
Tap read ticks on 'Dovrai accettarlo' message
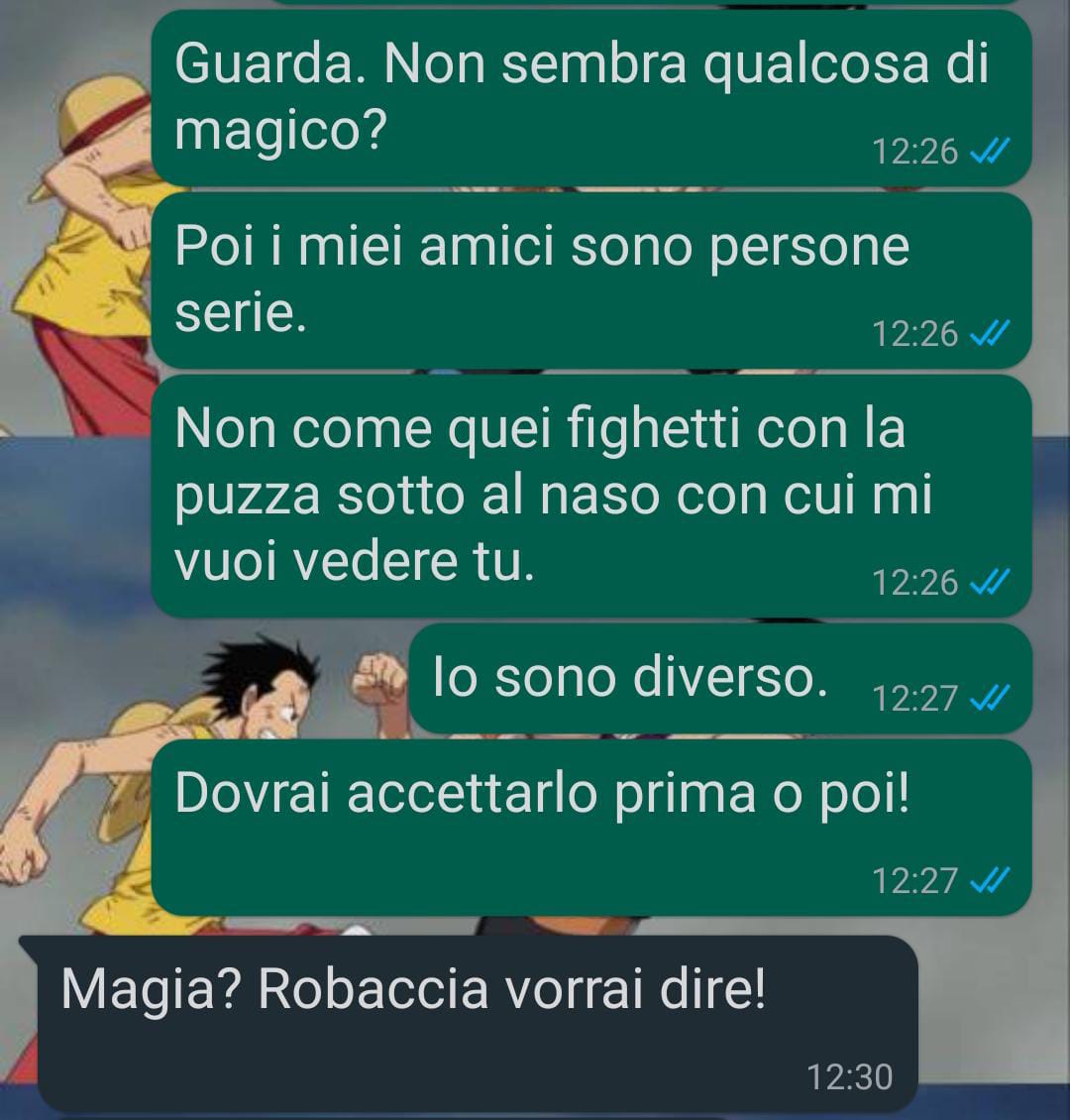pyautogui.click(x=990, y=881)
